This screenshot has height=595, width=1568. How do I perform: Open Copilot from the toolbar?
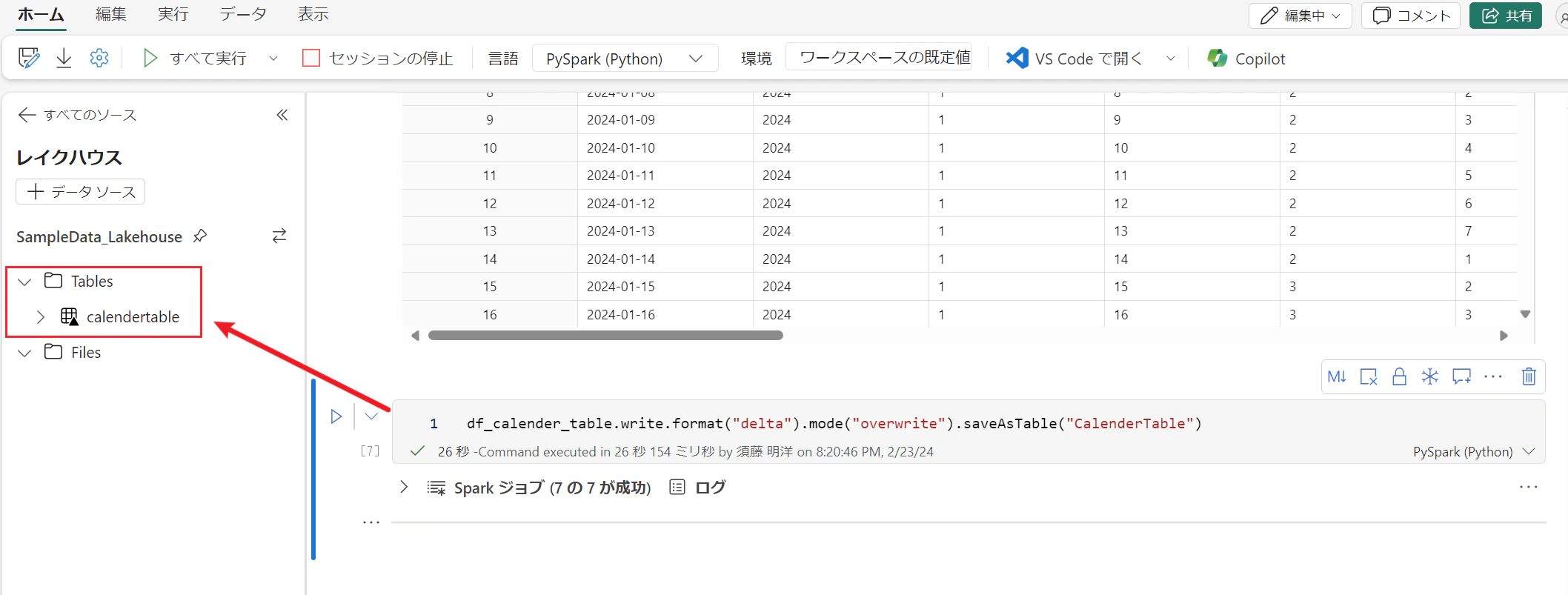(x=1246, y=59)
